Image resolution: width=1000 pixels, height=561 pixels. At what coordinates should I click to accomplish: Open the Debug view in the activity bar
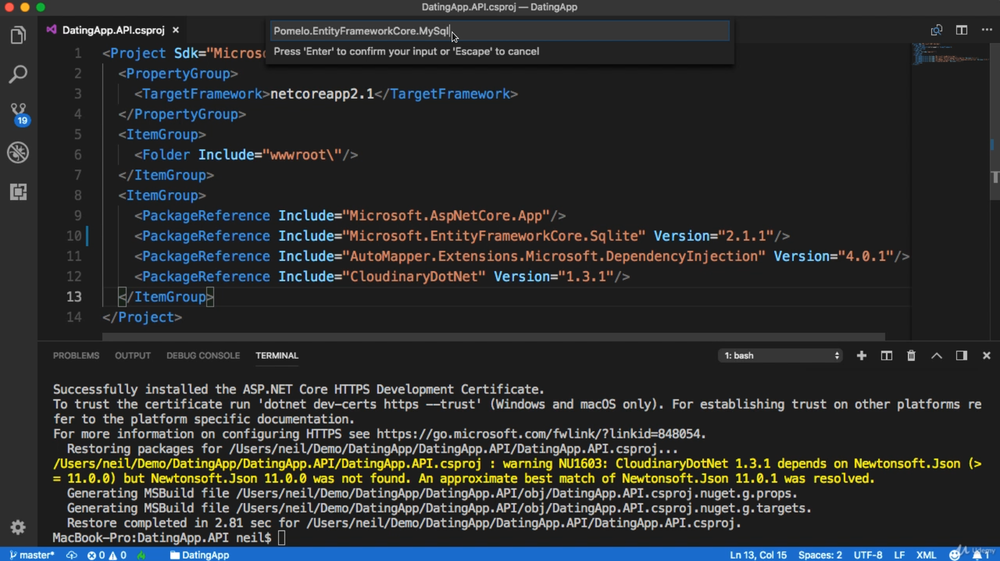pos(18,152)
